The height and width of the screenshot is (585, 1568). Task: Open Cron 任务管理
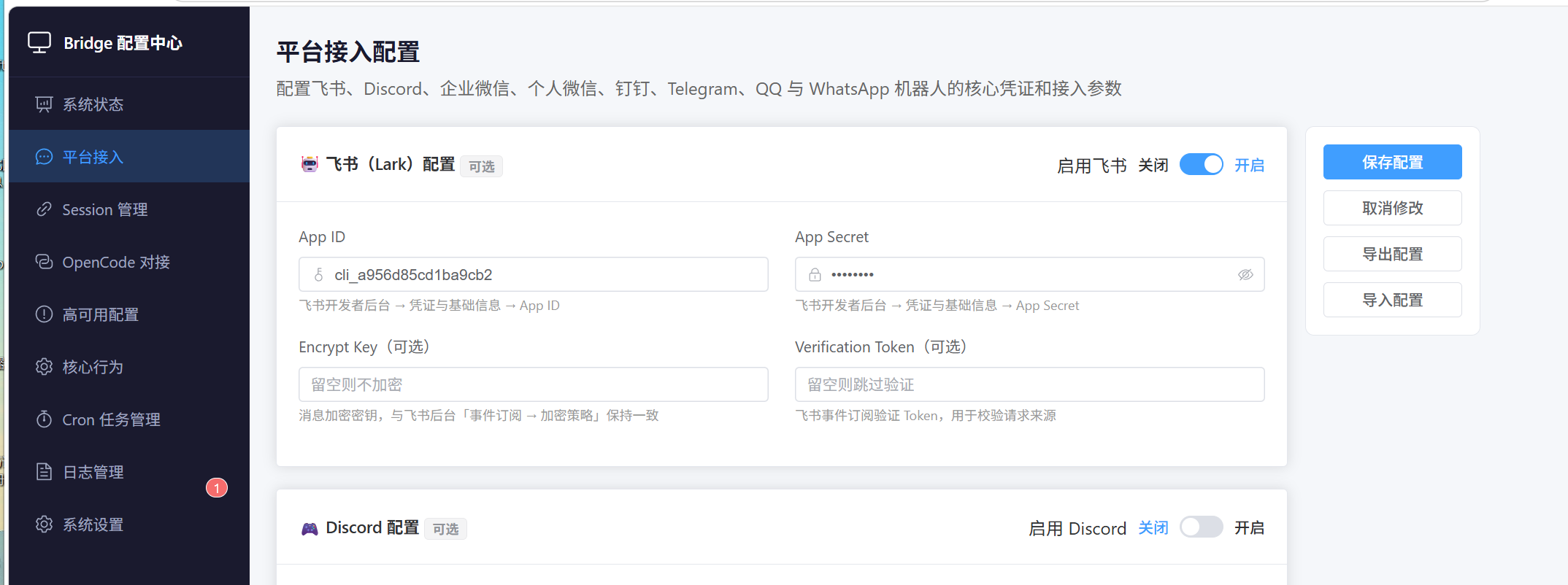pyautogui.click(x=129, y=419)
